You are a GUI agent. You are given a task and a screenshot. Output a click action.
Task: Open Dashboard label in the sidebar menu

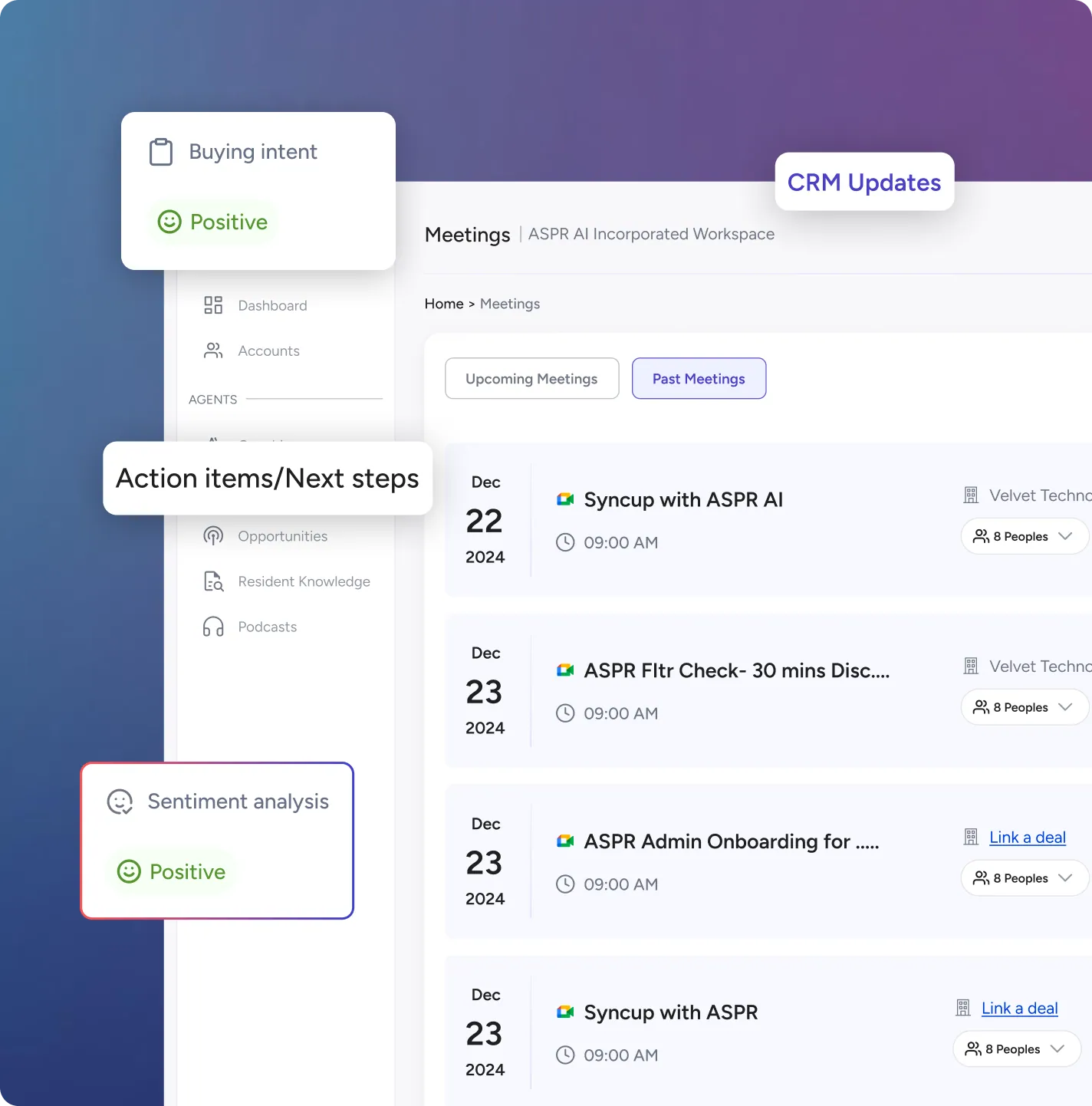273,305
